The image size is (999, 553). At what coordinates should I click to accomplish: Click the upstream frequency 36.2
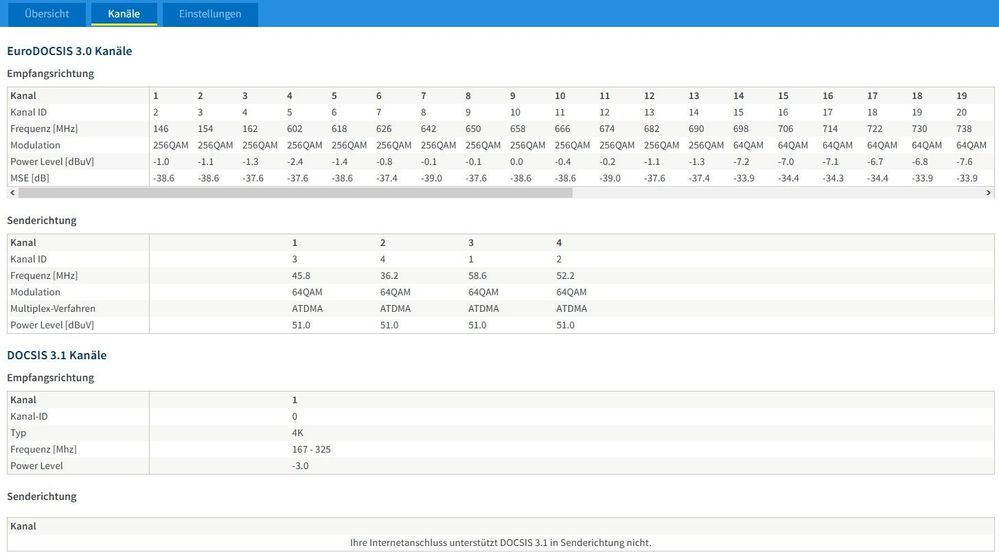[x=389, y=276]
